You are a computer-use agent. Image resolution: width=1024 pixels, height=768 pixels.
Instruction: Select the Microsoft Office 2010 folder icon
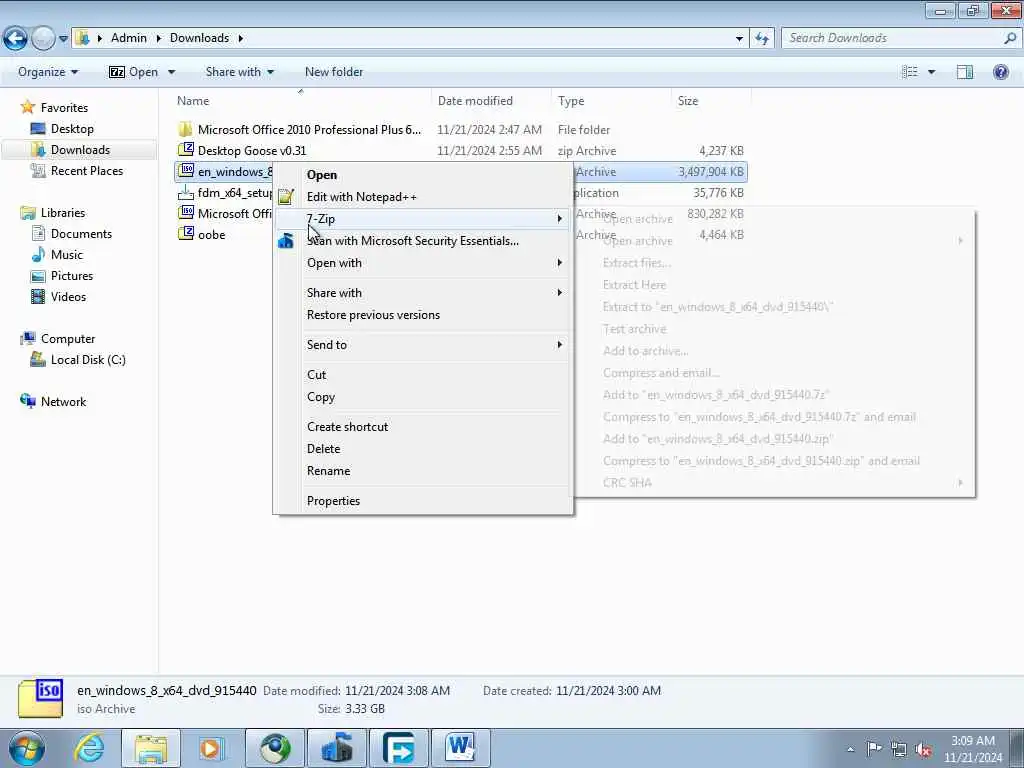pos(186,129)
